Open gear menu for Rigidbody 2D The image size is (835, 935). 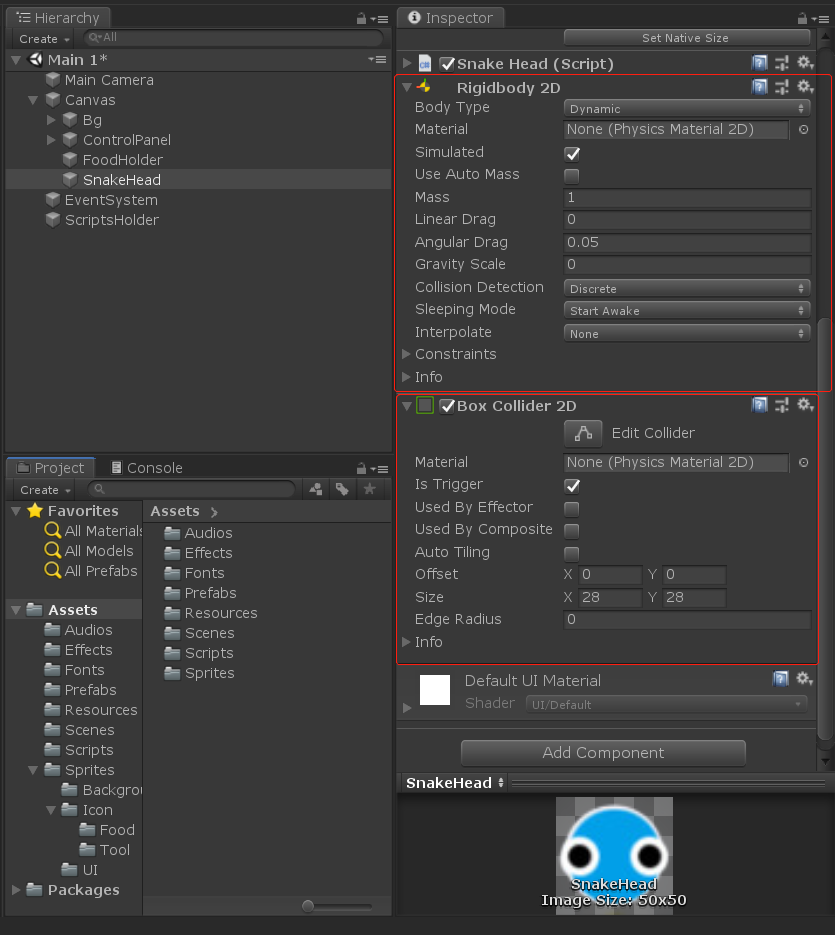805,86
